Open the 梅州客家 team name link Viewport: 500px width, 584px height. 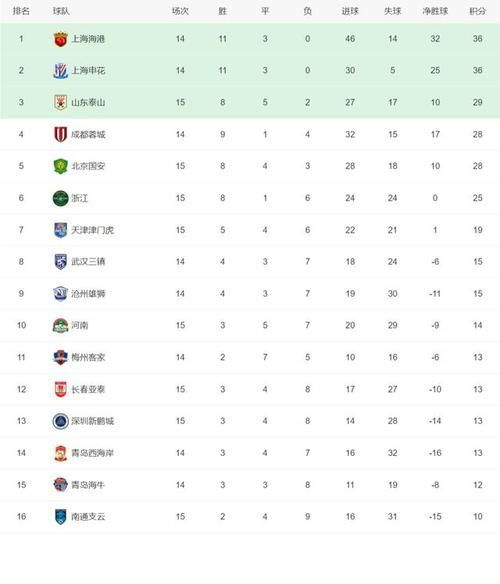[x=88, y=358]
